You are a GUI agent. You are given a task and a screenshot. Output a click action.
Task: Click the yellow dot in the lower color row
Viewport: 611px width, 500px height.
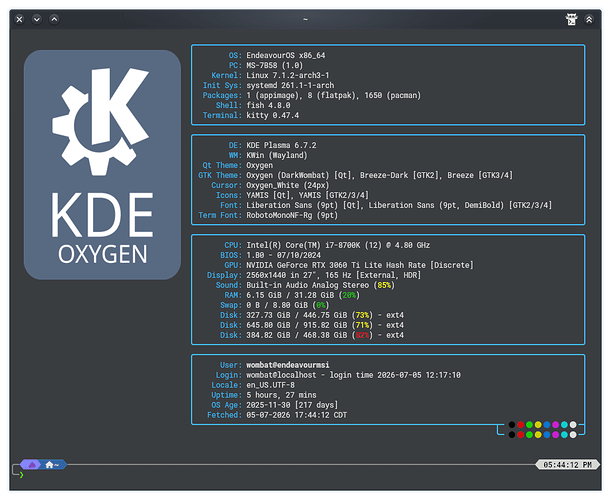tap(538, 435)
